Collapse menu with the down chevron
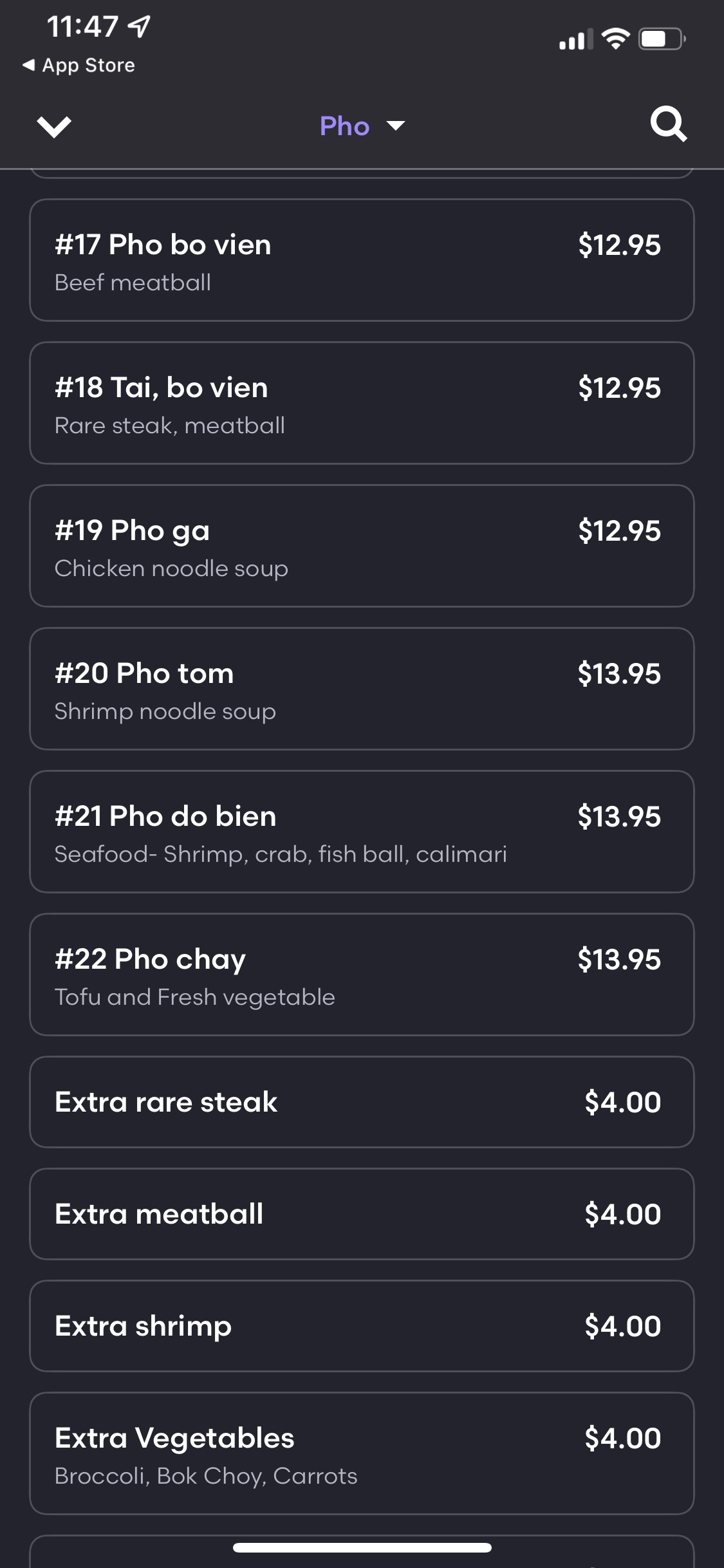The image size is (724, 1568). (54, 126)
